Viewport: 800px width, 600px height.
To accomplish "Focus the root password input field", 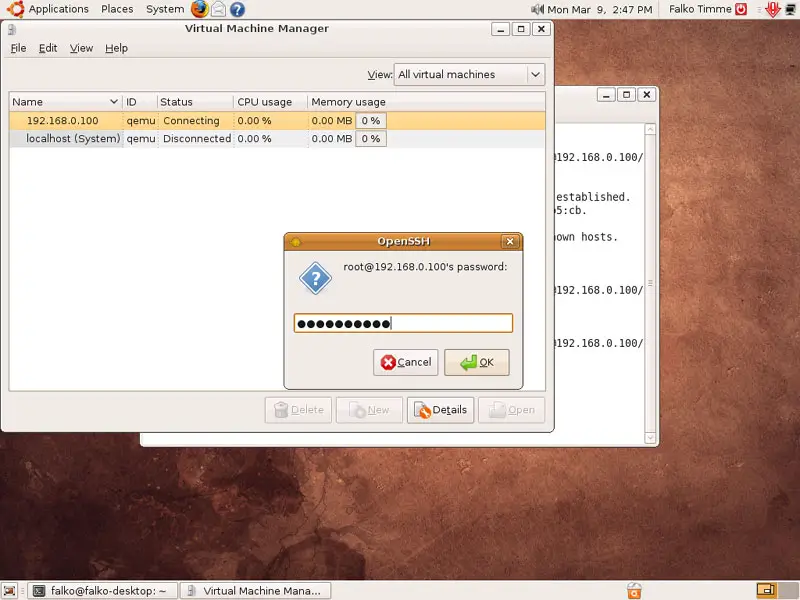I will click(x=403, y=323).
